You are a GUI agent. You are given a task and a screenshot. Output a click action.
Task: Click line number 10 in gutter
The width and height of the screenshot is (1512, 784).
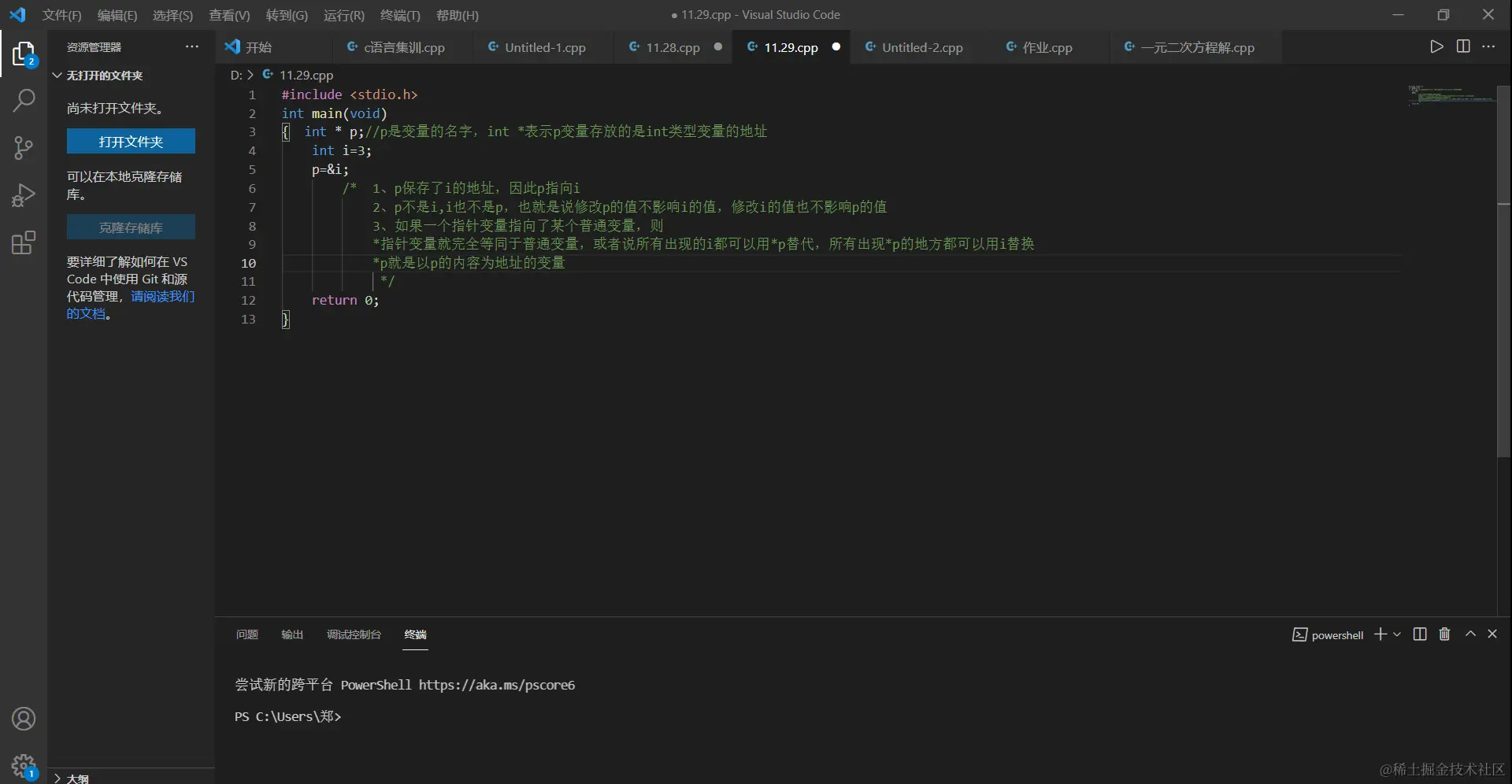coord(248,263)
